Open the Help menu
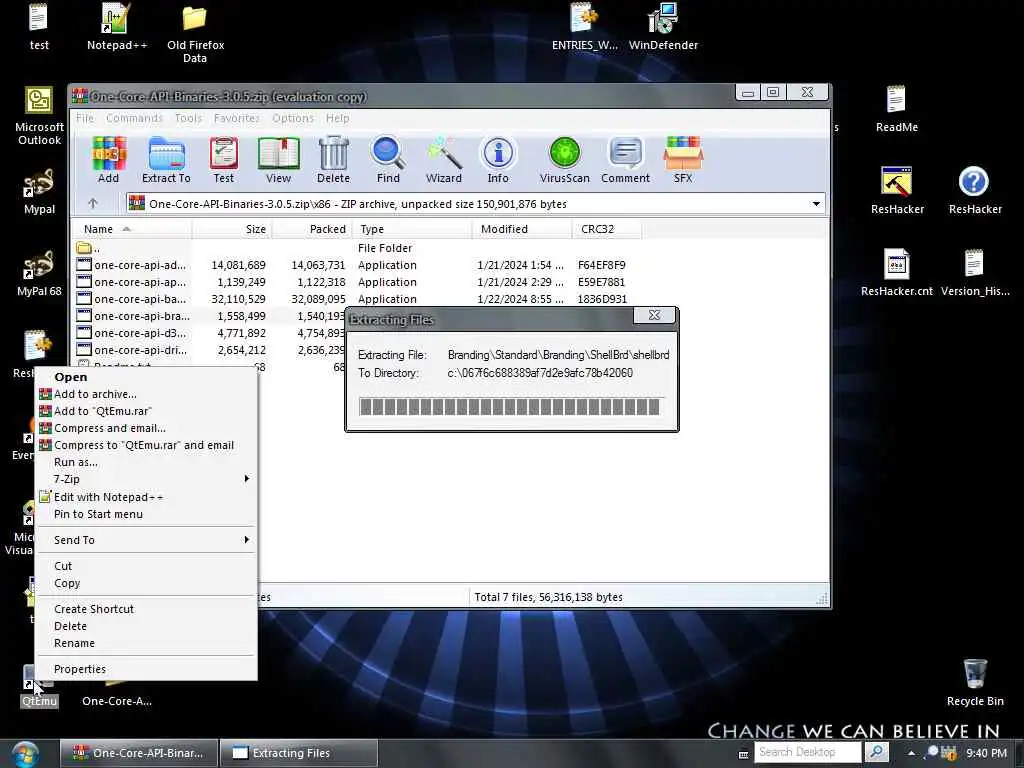 click(337, 118)
